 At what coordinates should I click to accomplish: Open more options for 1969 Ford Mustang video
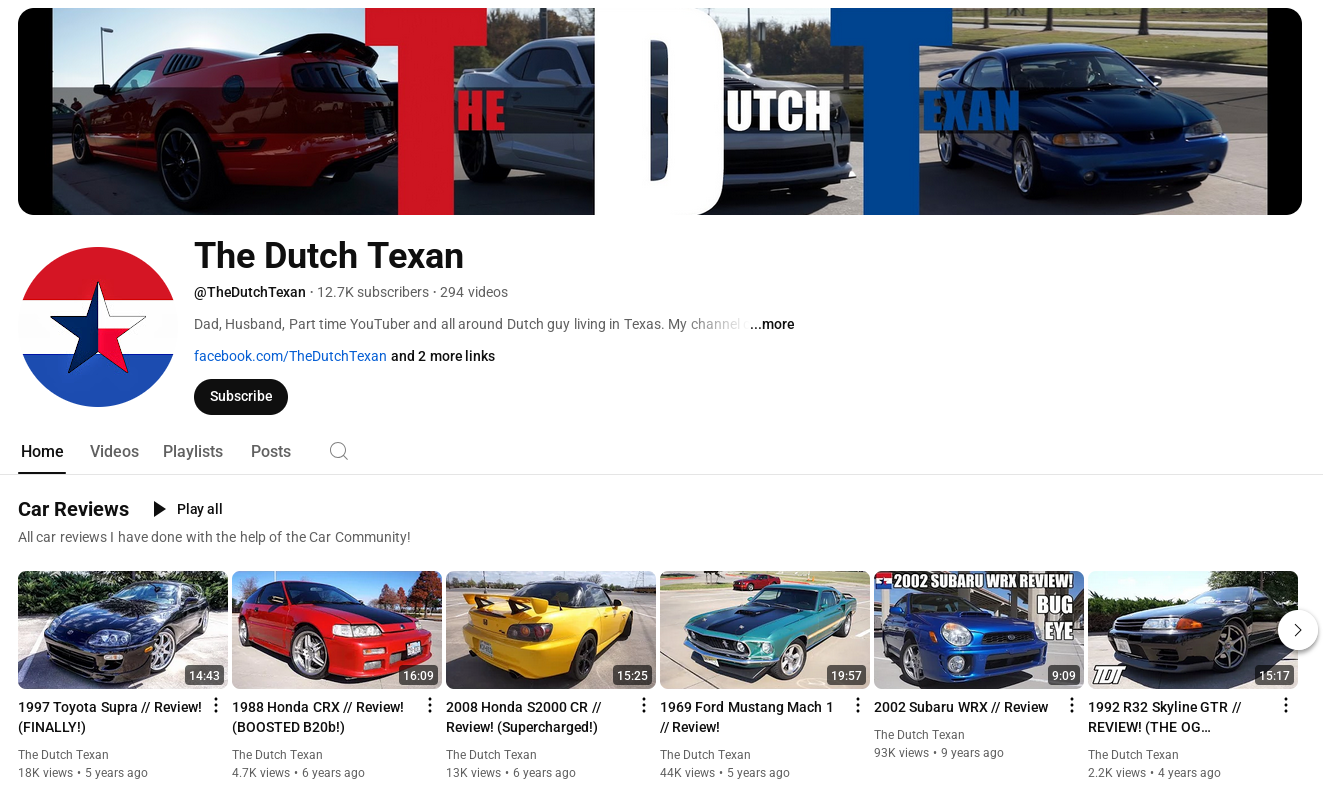point(858,706)
